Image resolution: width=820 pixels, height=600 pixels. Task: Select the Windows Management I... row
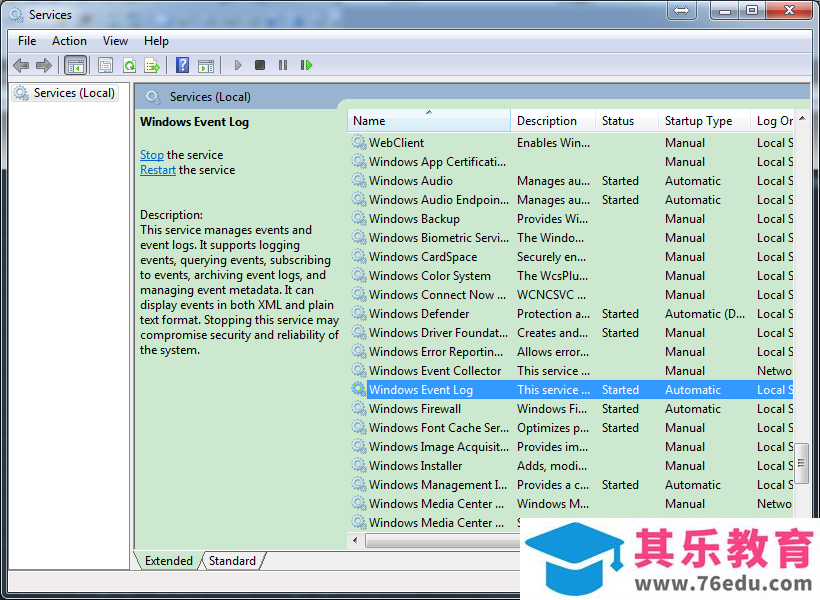[x=572, y=484]
